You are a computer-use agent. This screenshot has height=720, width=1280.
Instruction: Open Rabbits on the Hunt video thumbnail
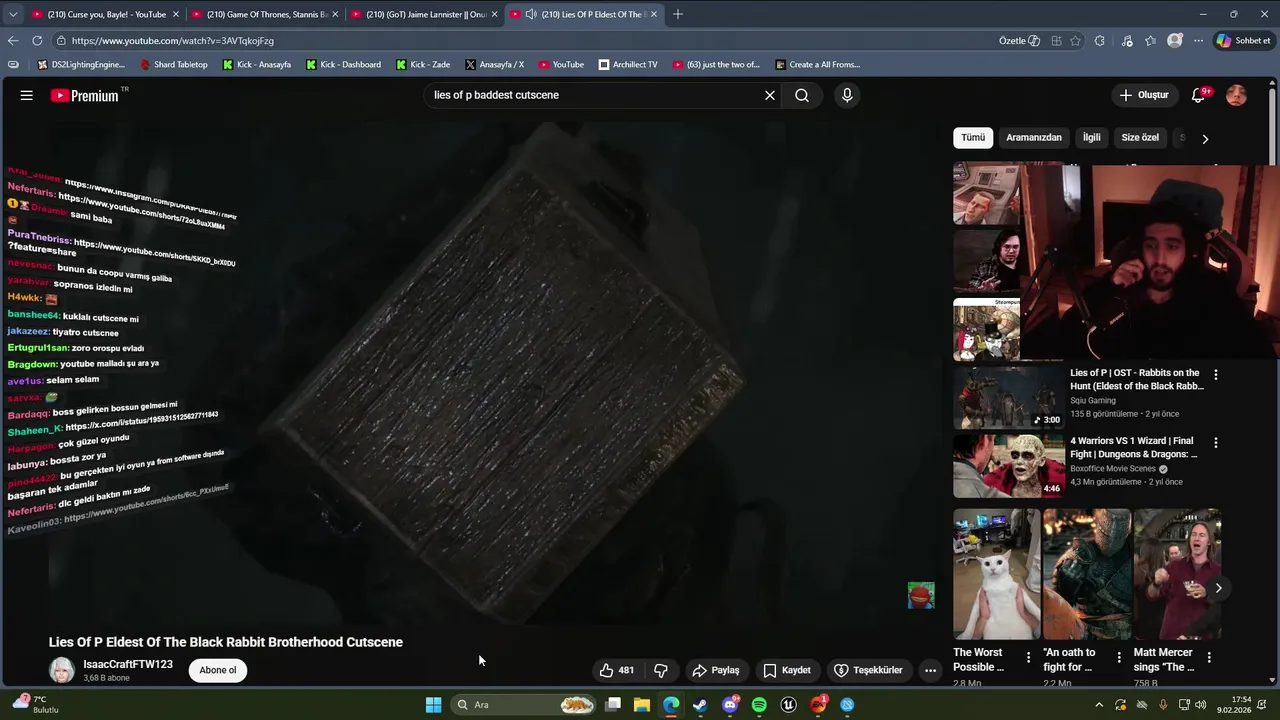[x=1008, y=398]
